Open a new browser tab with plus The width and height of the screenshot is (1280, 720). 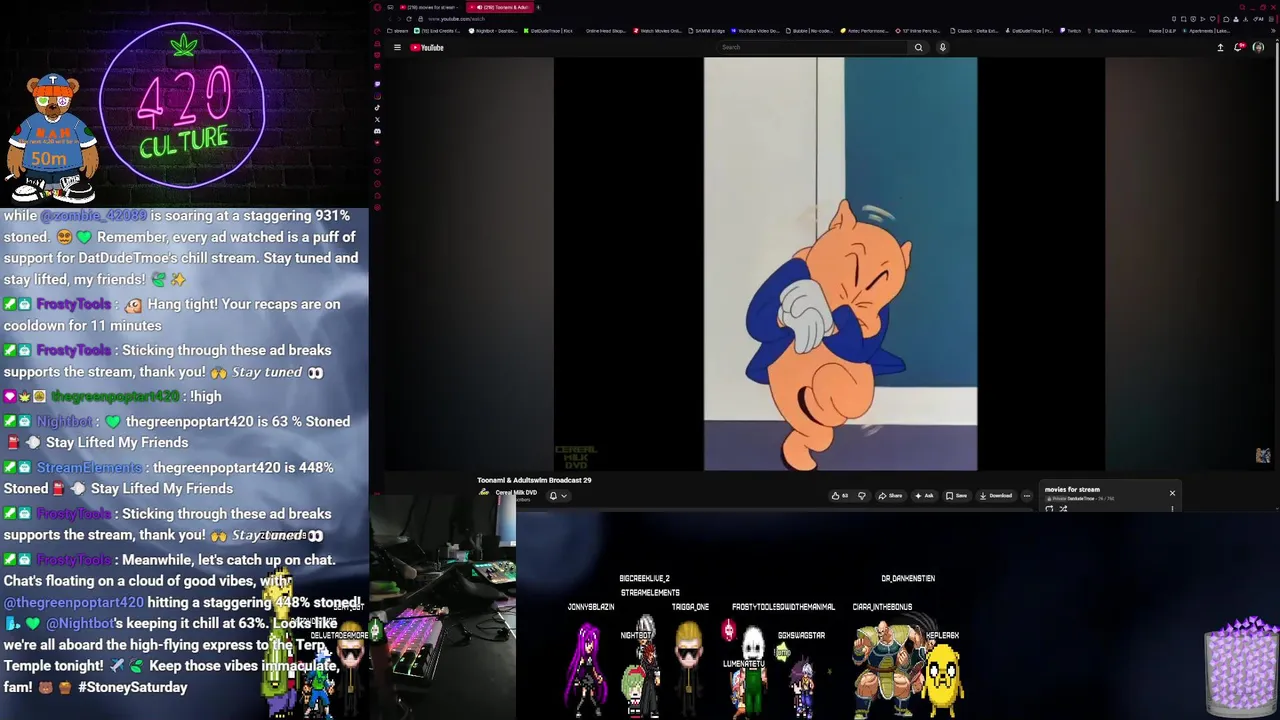[538, 7]
